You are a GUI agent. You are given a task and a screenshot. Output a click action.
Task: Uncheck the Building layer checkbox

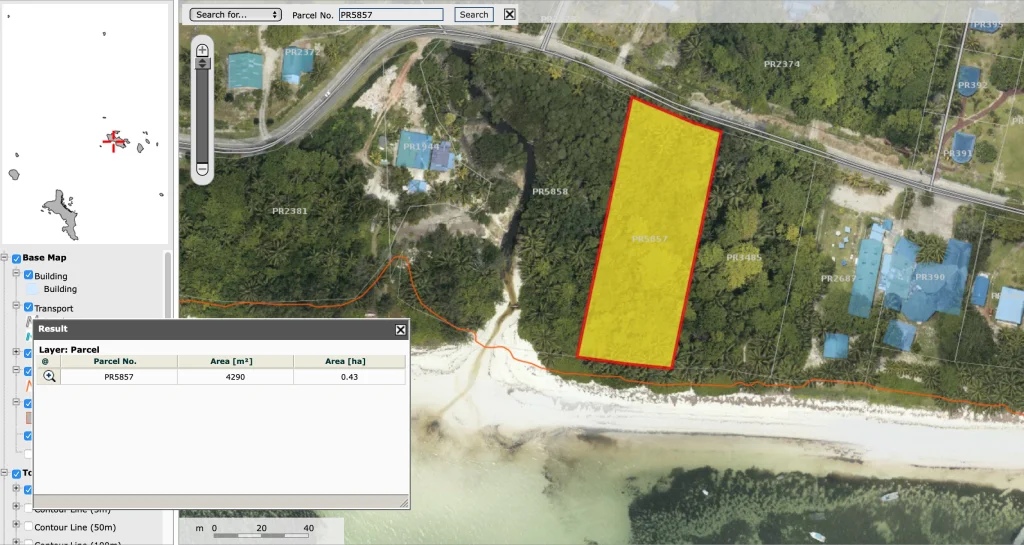(x=28, y=276)
